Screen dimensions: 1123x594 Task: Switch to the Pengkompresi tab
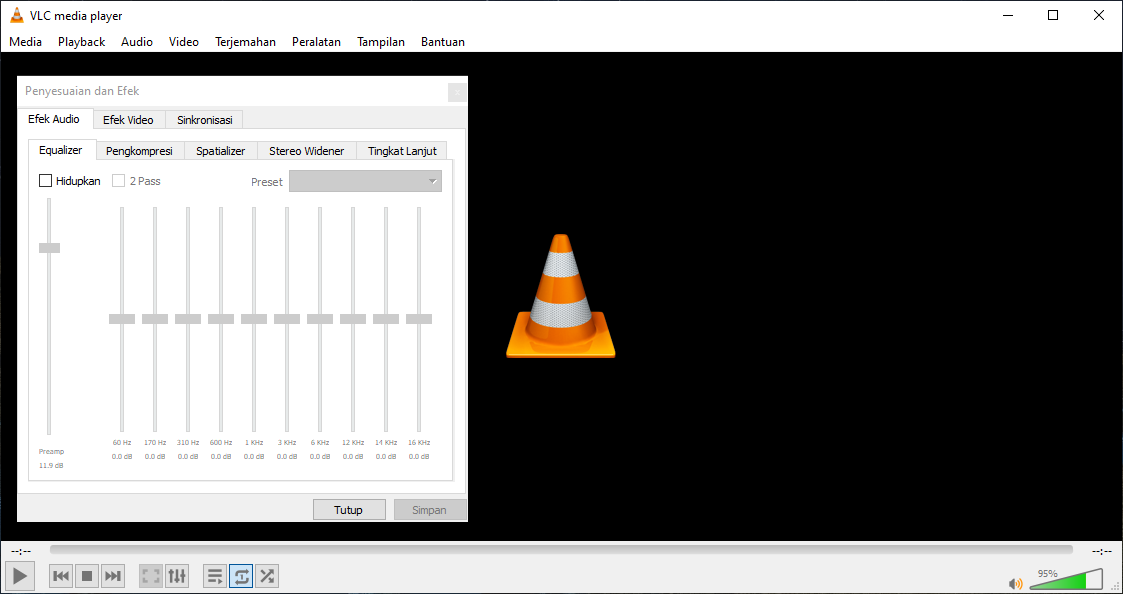[140, 150]
